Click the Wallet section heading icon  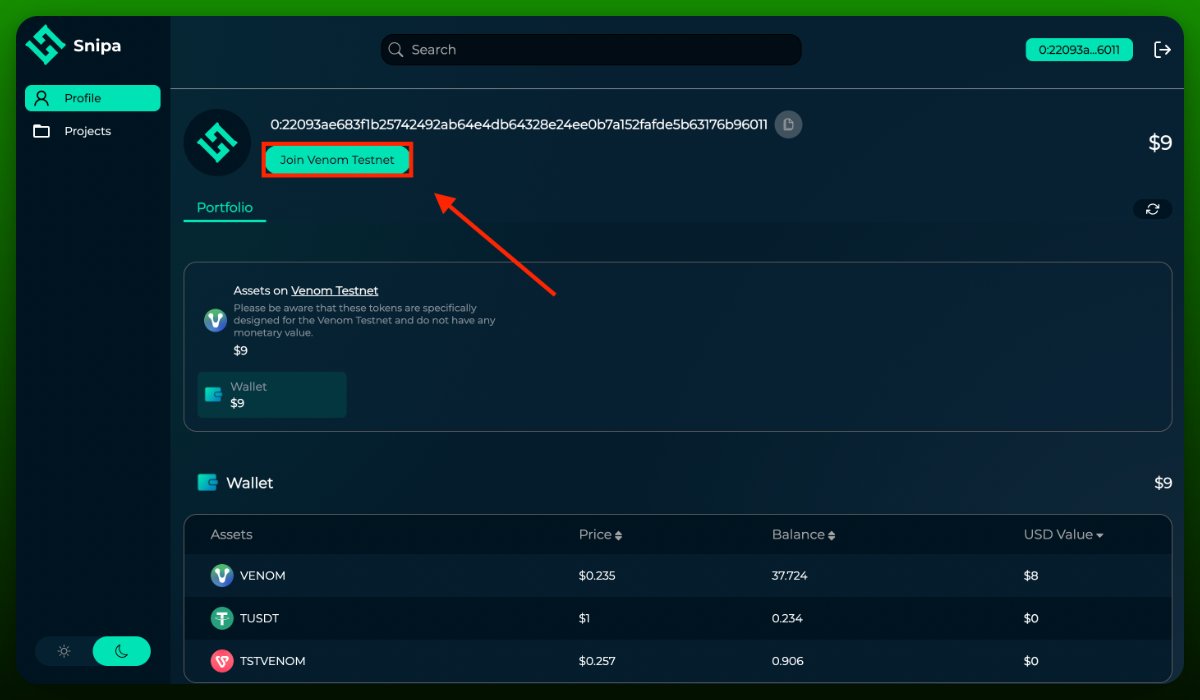(208, 482)
